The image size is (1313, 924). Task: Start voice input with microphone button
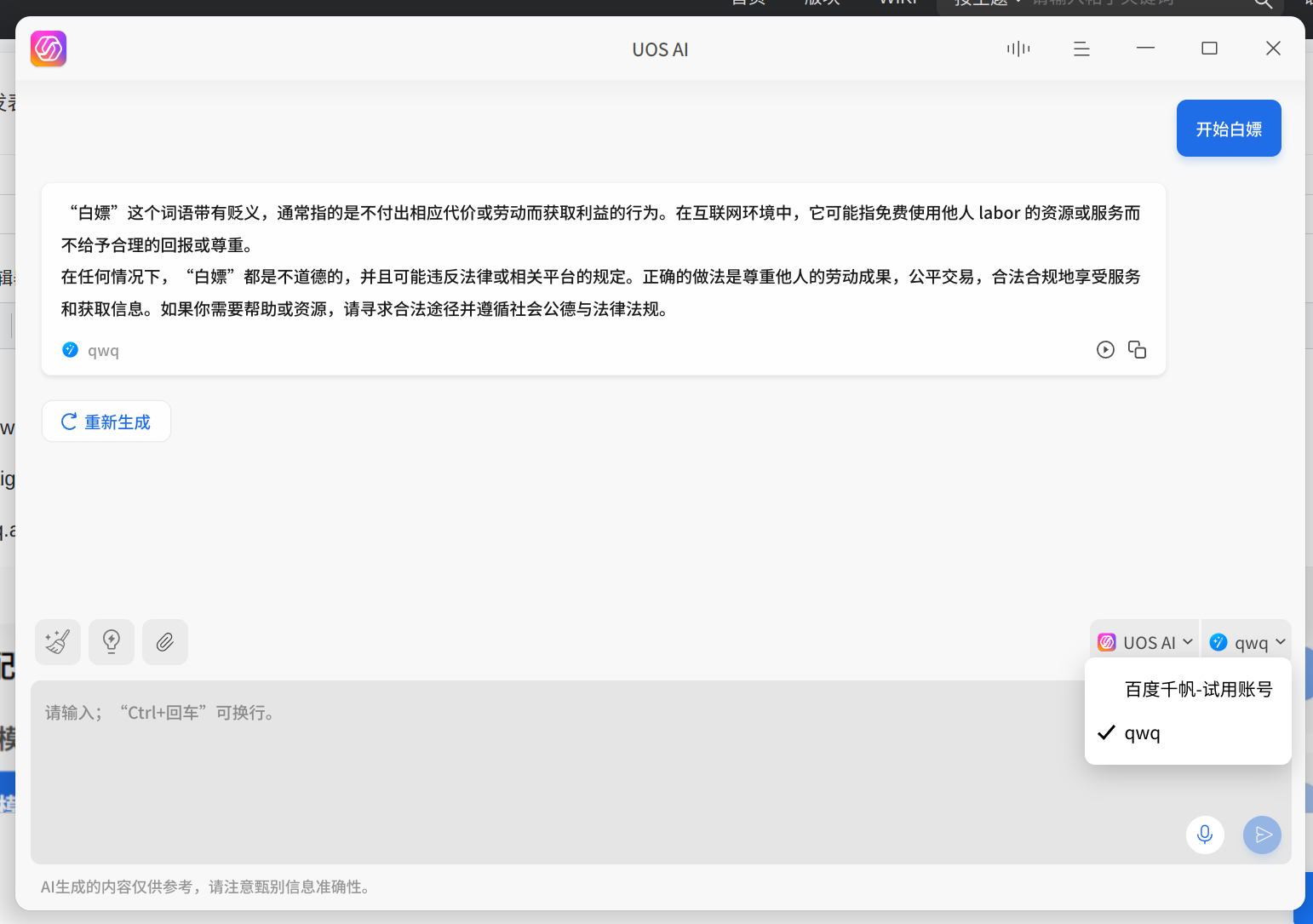pyautogui.click(x=1205, y=835)
